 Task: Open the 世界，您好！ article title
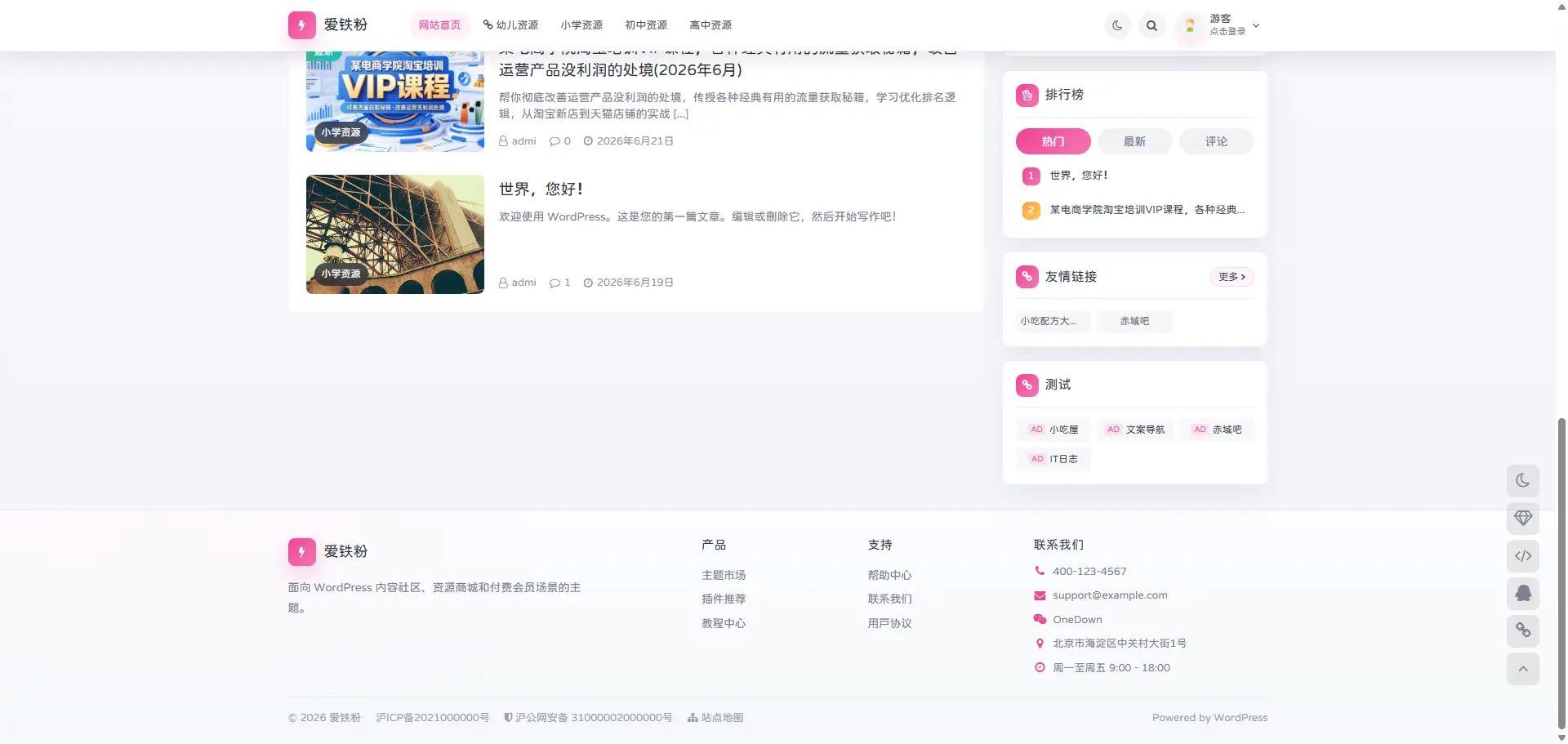coord(541,189)
